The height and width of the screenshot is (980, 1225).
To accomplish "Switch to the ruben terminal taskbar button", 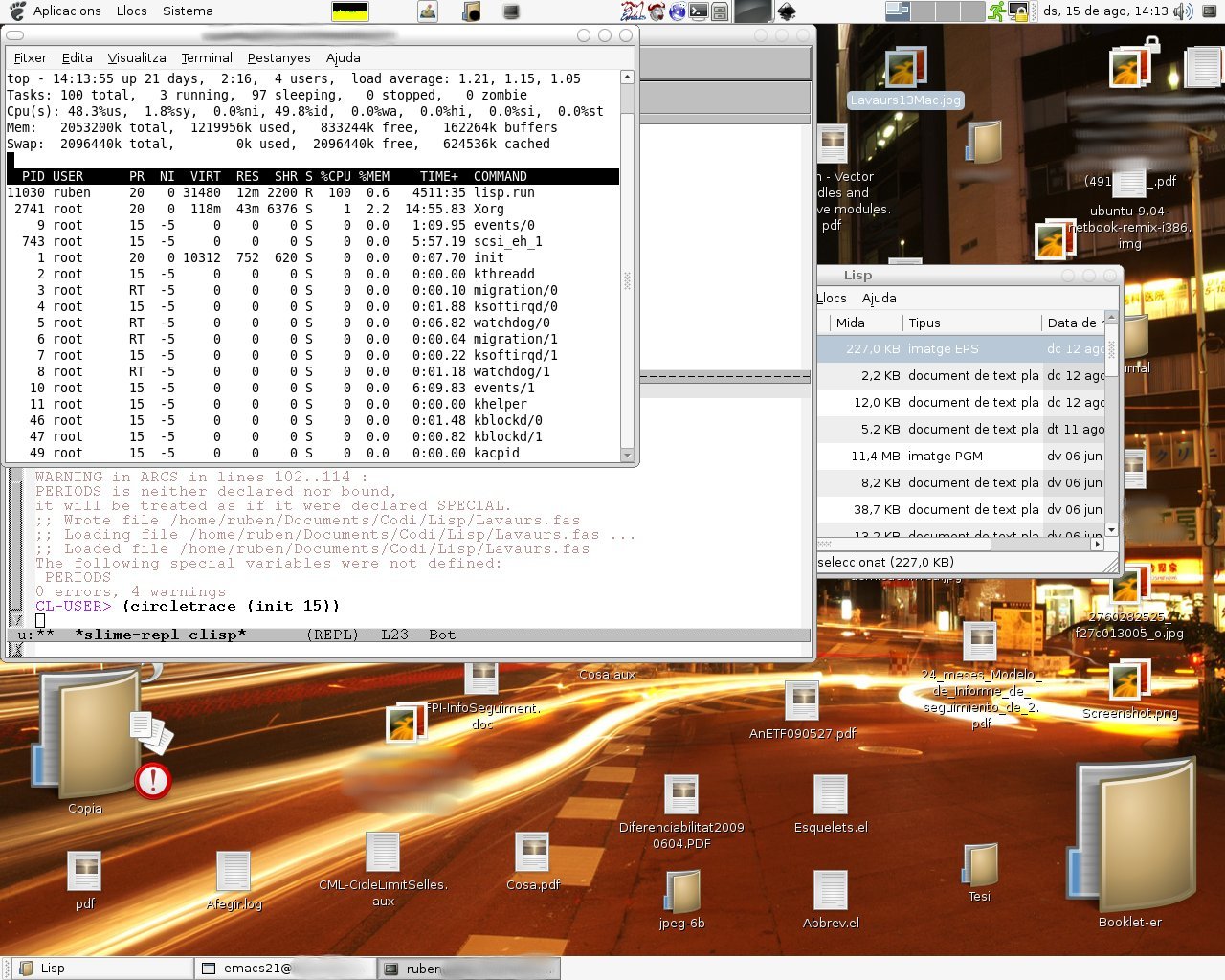I will coord(468,969).
